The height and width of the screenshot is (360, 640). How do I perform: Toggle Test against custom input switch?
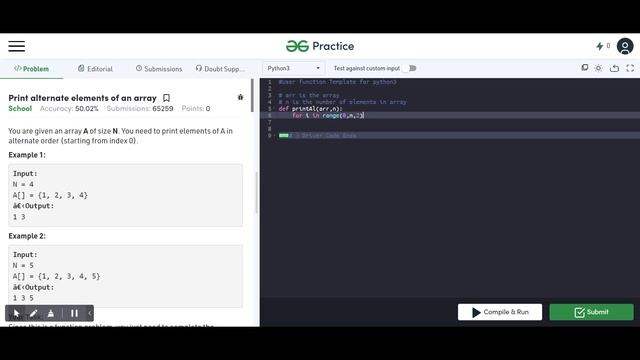[x=409, y=68]
